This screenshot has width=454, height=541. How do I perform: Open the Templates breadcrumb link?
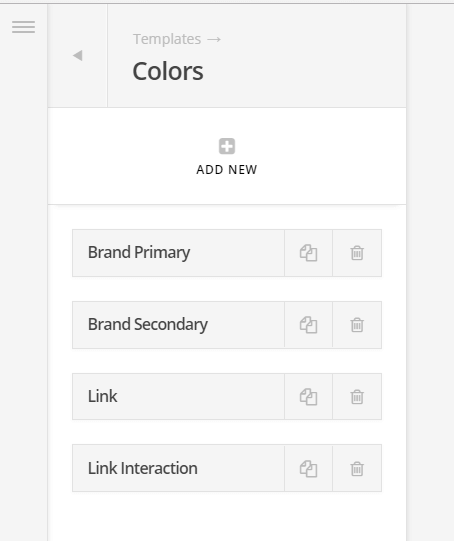(167, 39)
